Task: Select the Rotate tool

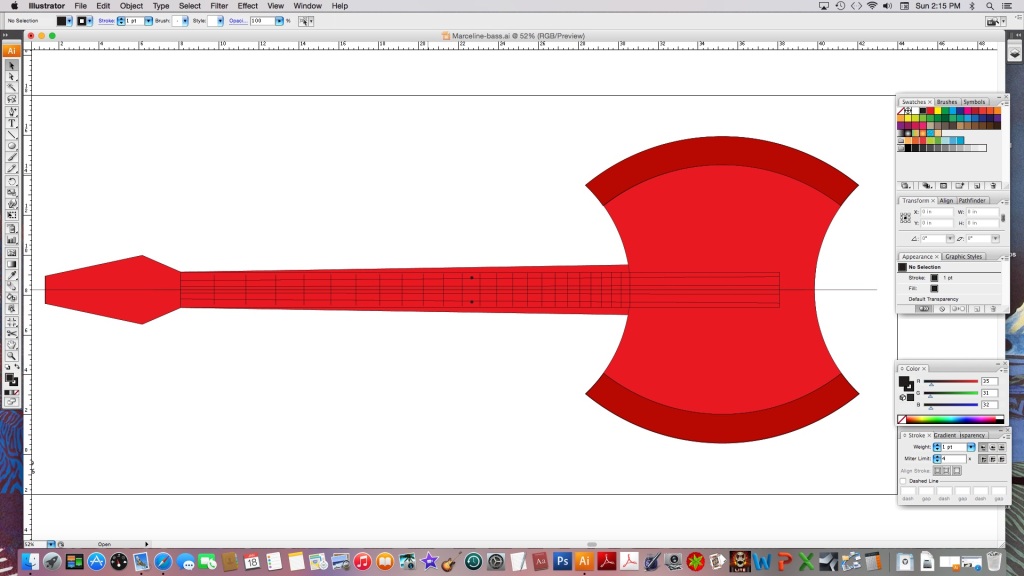Action: 12,182
